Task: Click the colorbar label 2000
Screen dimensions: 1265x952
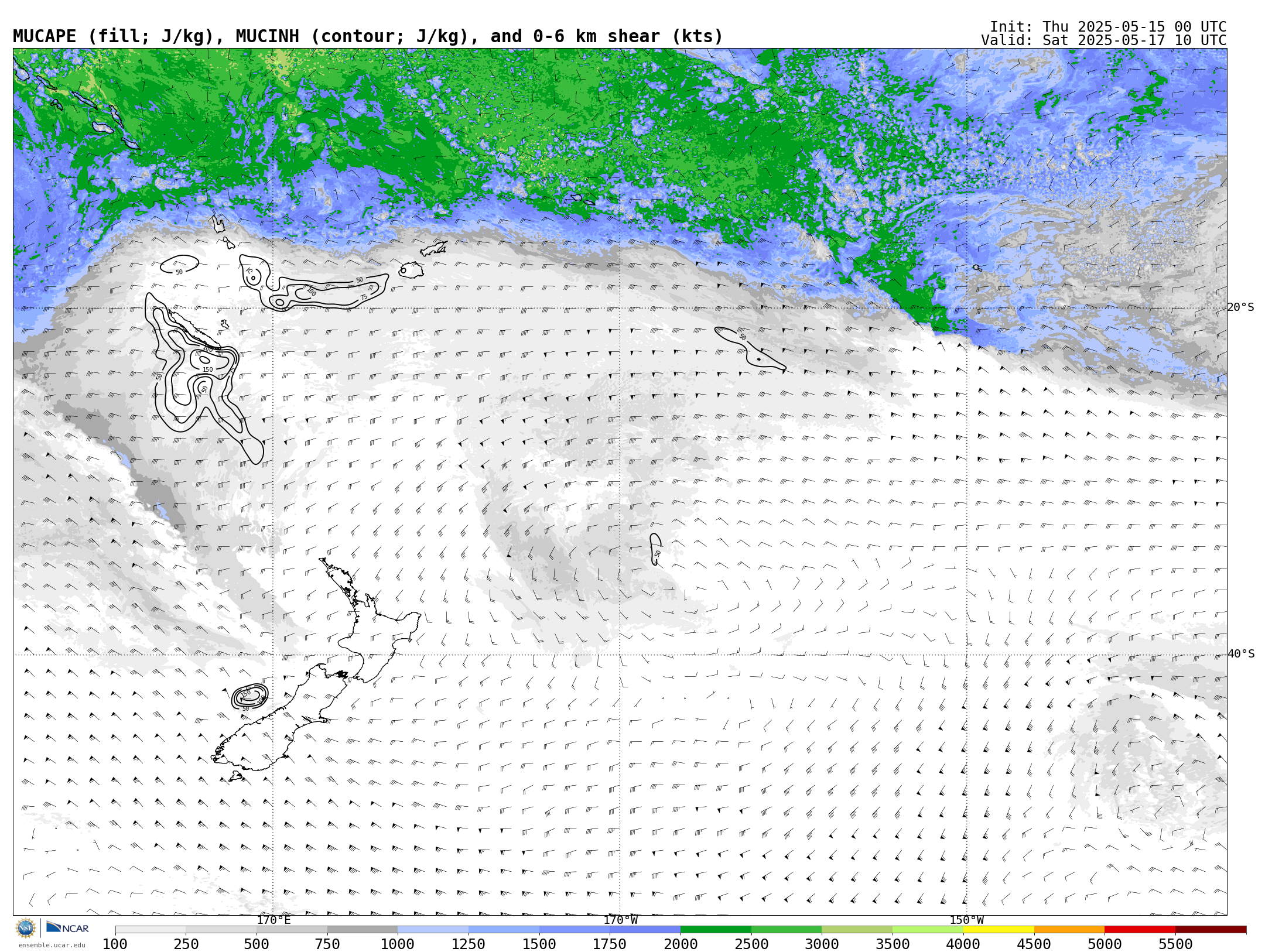Action: [681, 944]
